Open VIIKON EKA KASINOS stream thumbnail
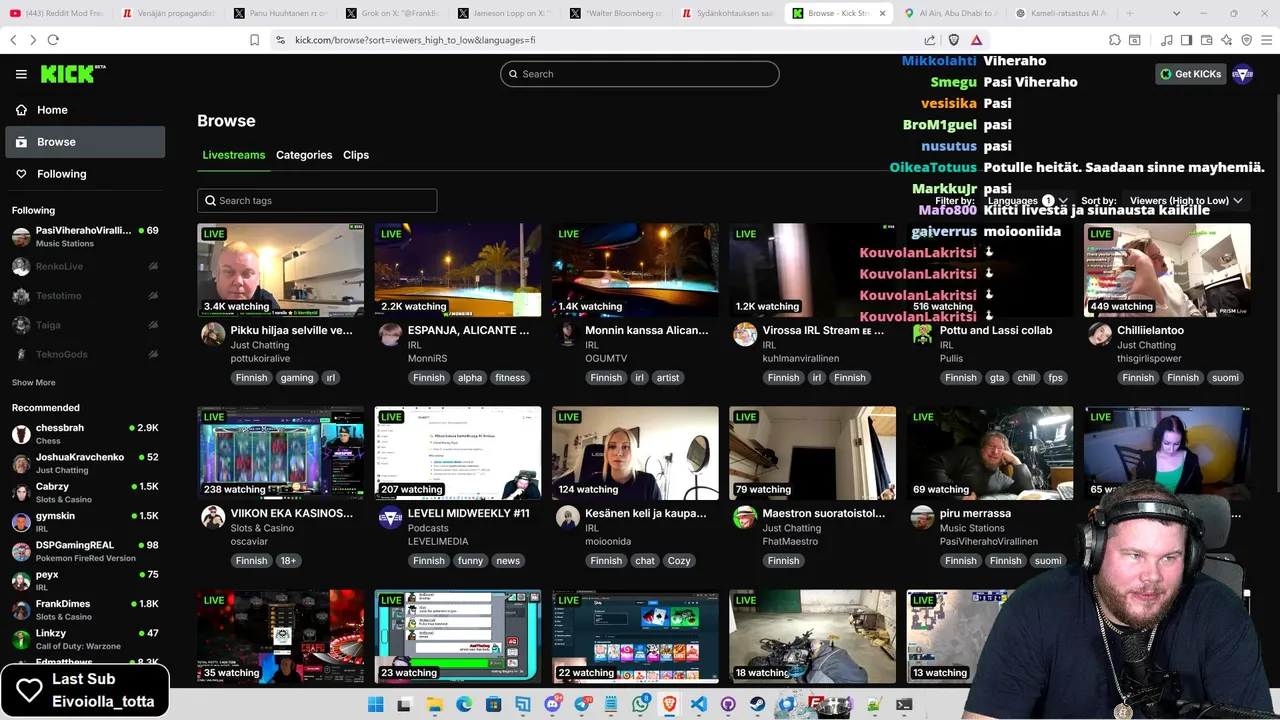1280x720 pixels. click(x=281, y=453)
